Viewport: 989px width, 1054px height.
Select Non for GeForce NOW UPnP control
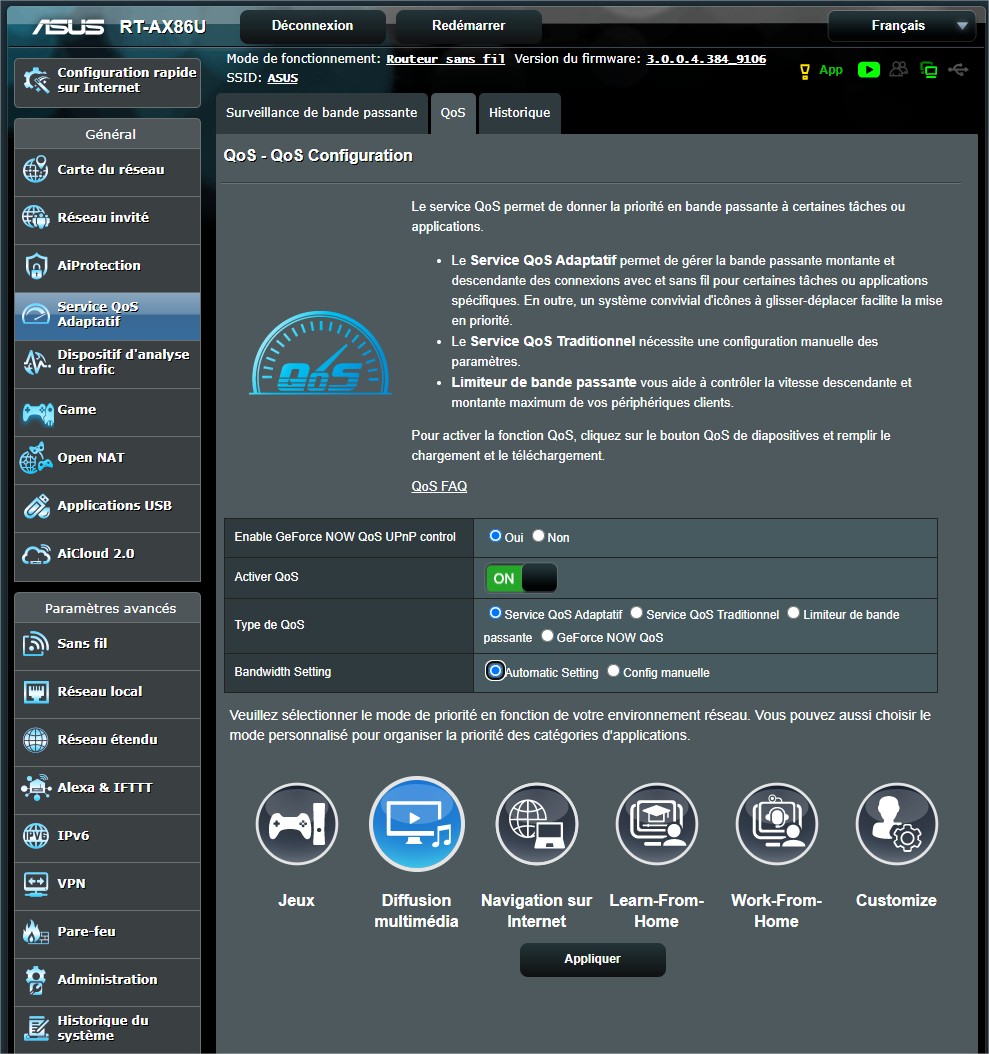(539, 536)
